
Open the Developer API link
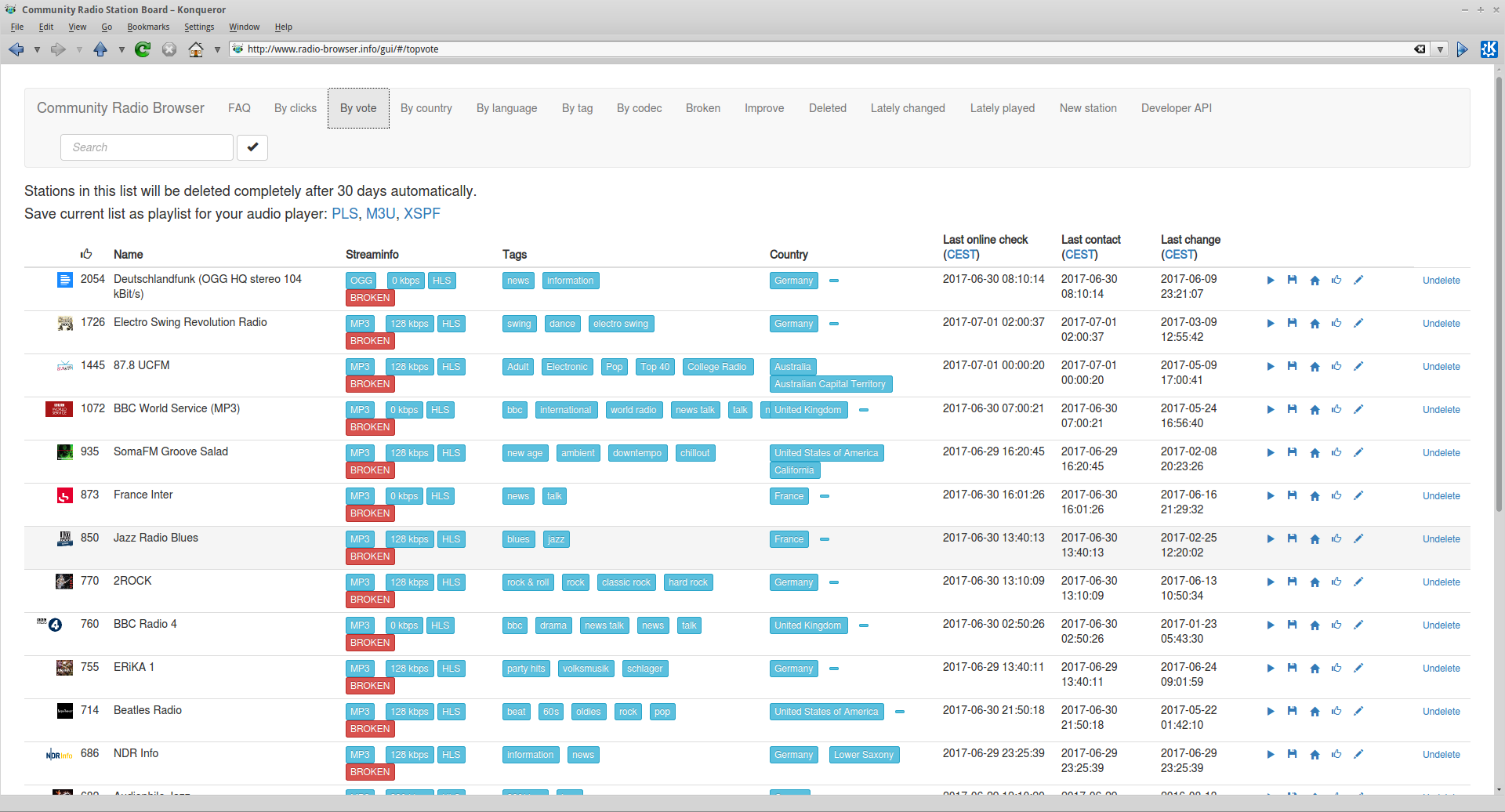click(1177, 108)
